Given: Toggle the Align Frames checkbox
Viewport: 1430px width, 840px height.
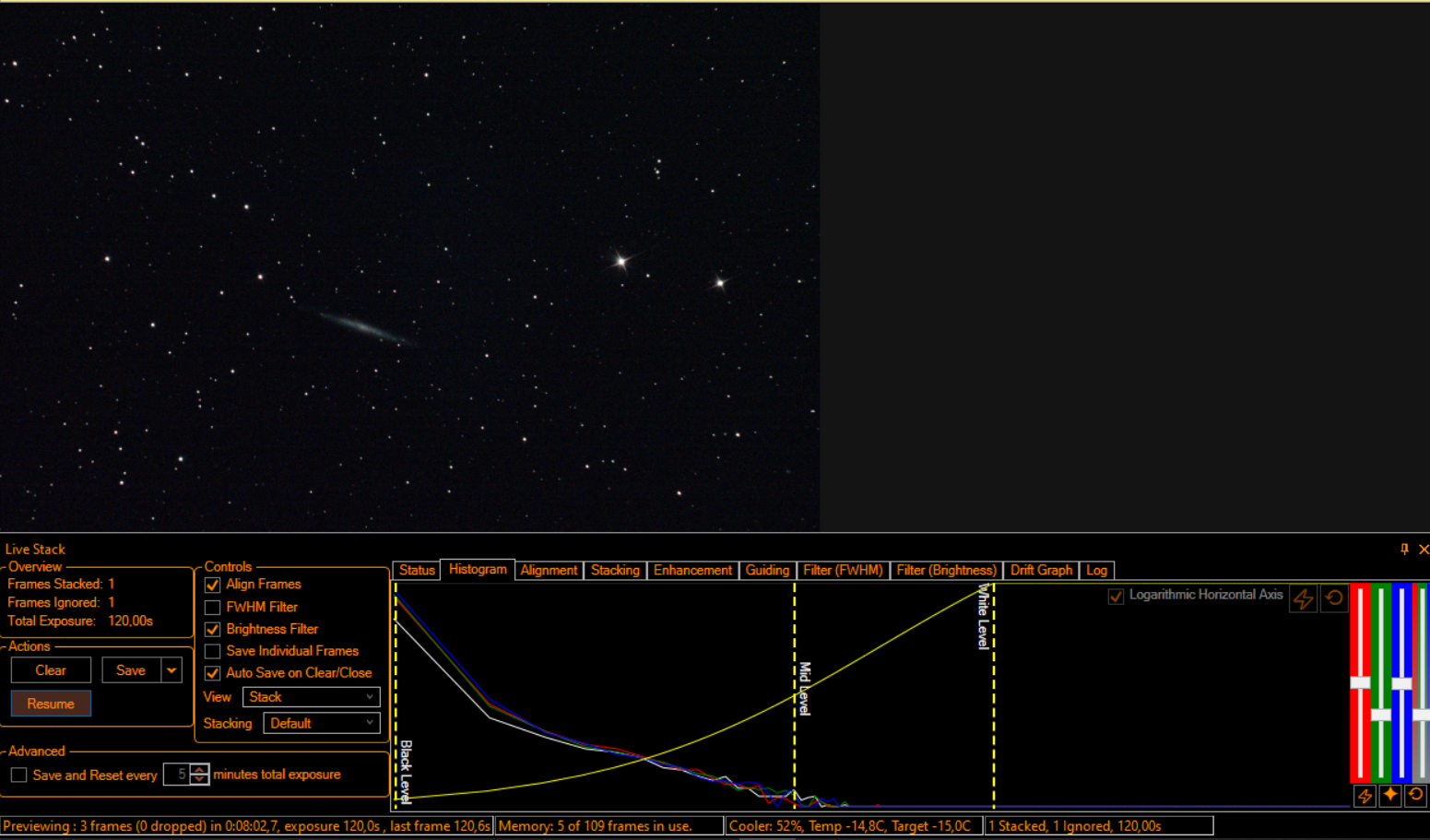Looking at the screenshot, I should click(212, 585).
